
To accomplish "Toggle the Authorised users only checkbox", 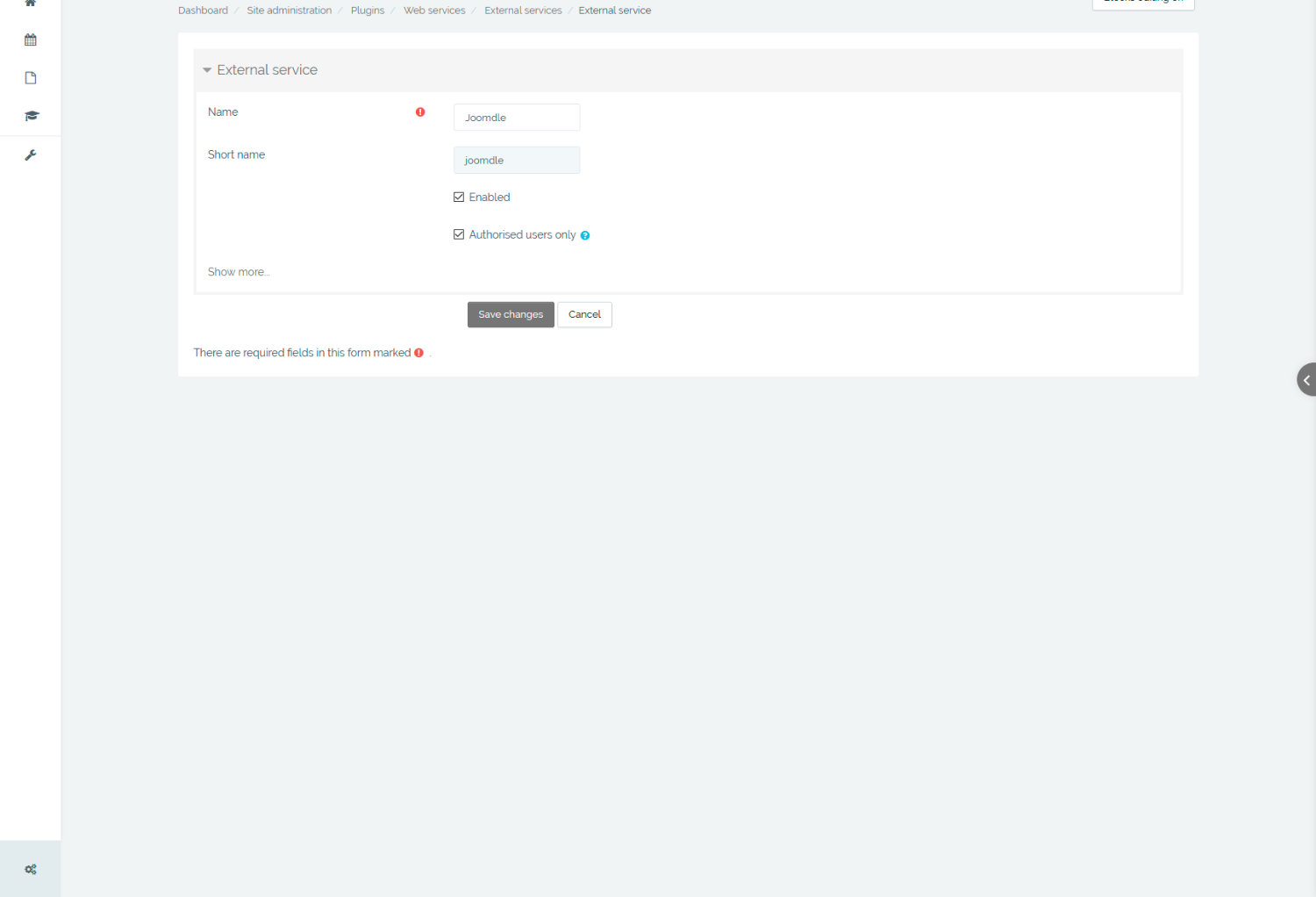I will click(459, 234).
